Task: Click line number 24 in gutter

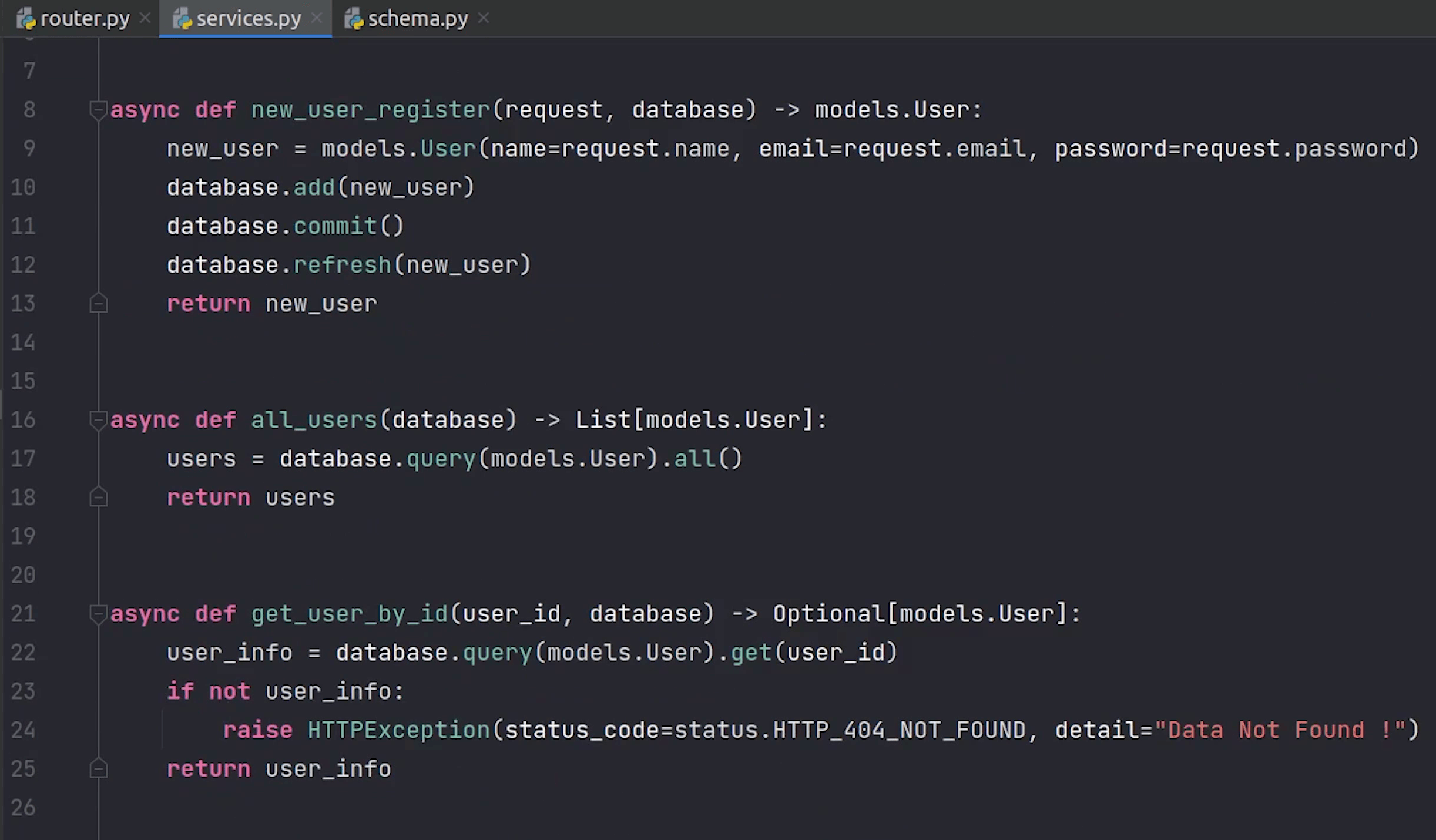Action: pos(24,730)
